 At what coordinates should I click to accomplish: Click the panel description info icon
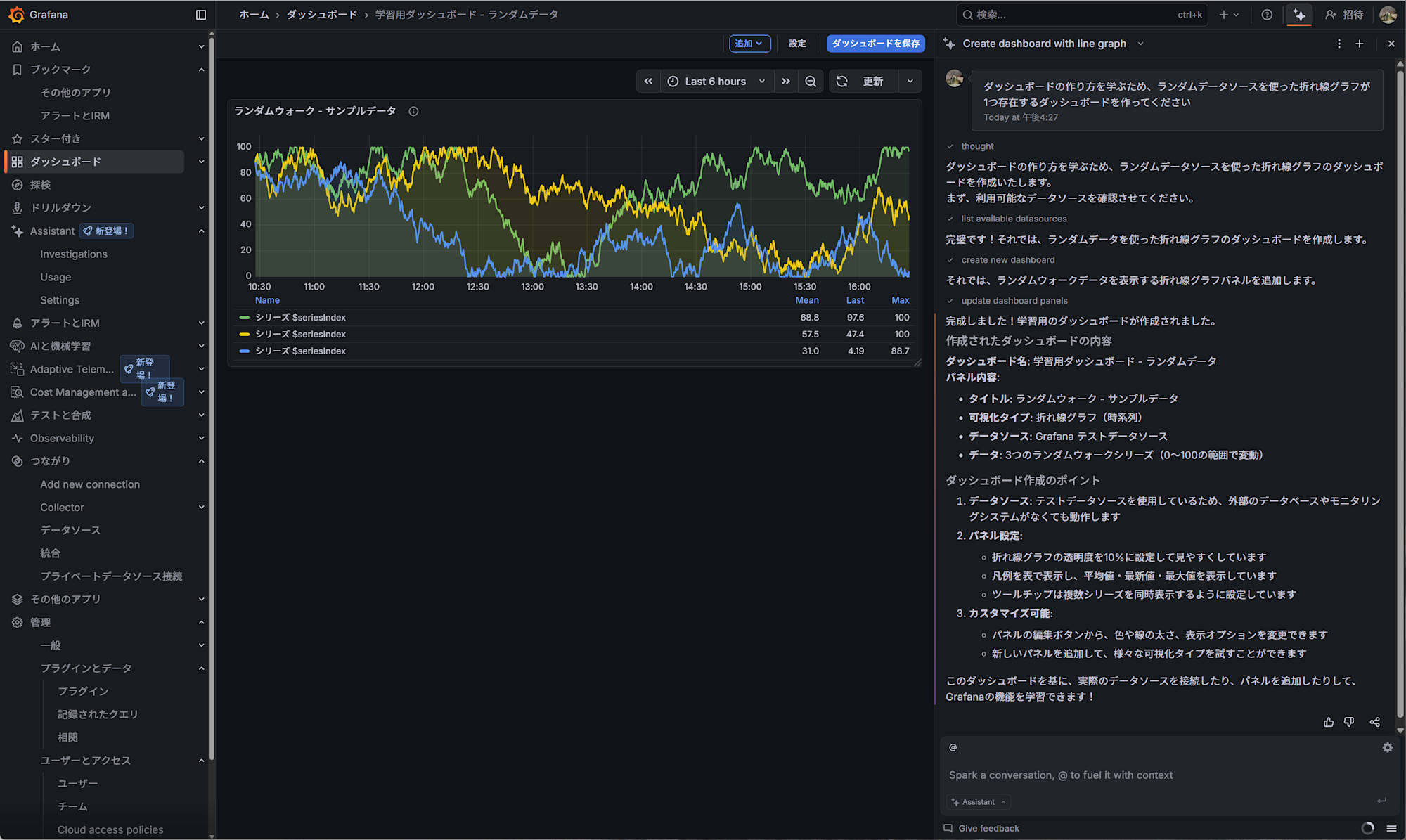click(x=413, y=111)
